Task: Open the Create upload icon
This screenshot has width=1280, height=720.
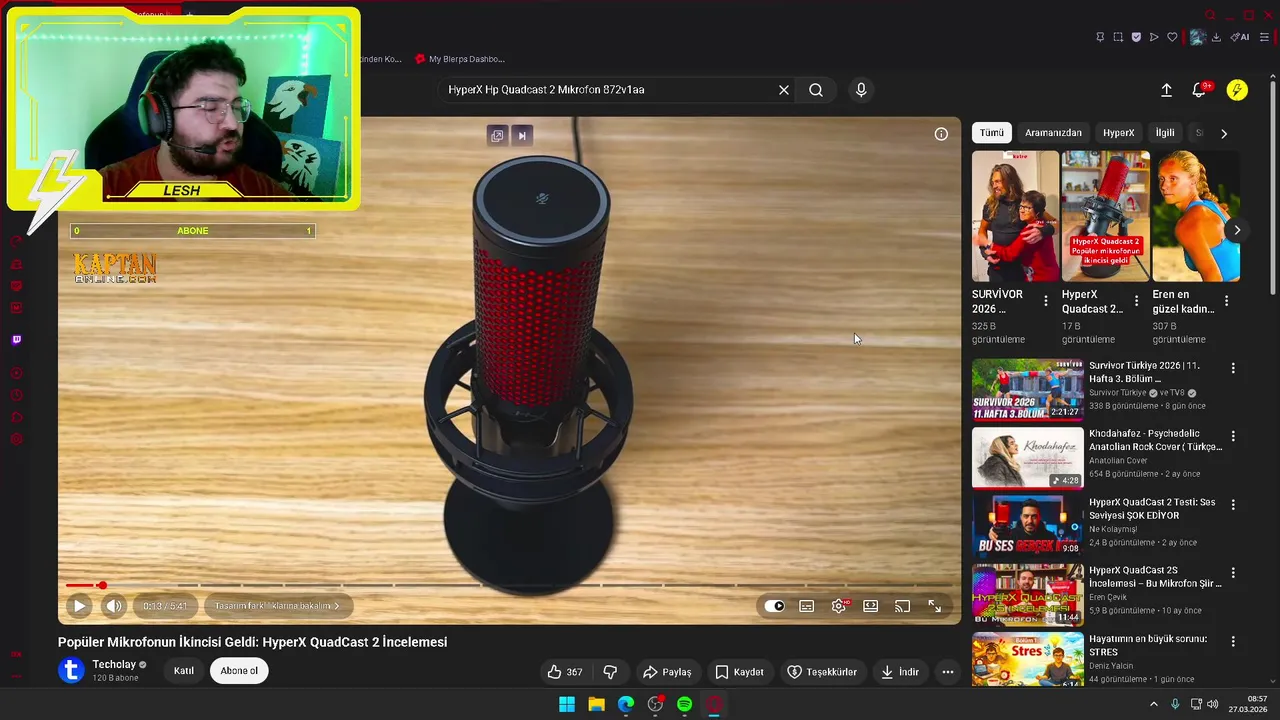Action: click(1166, 90)
